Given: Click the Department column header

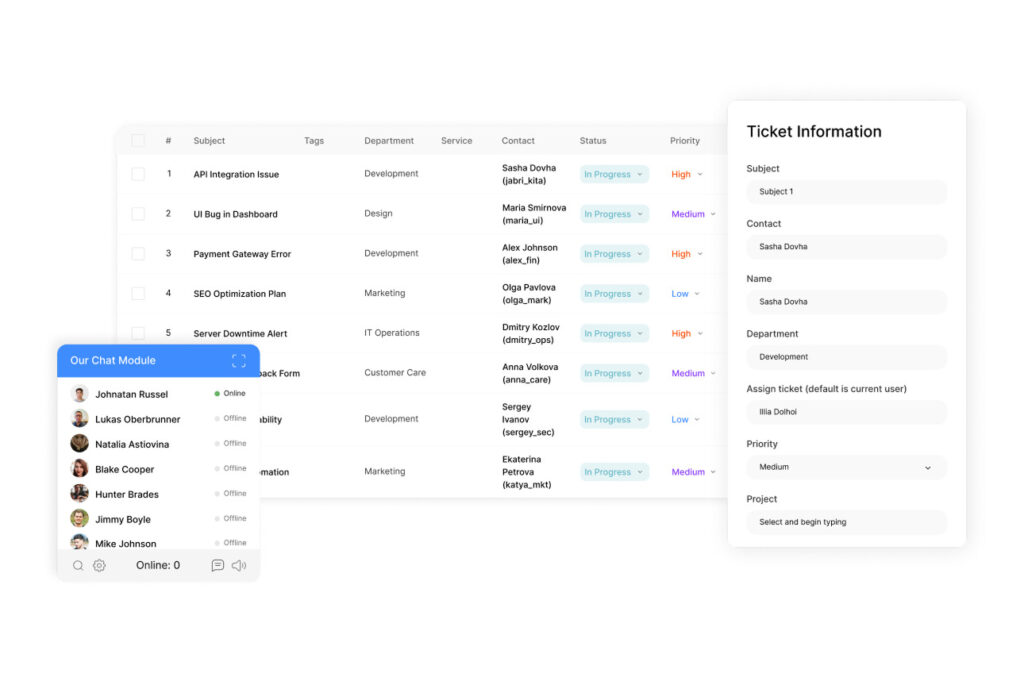Looking at the screenshot, I should point(388,141).
